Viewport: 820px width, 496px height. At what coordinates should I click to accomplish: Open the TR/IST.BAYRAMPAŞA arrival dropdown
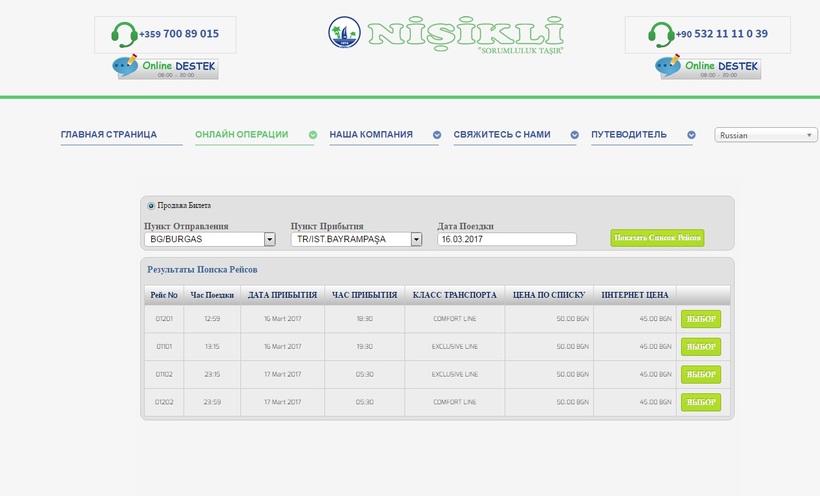click(416, 240)
